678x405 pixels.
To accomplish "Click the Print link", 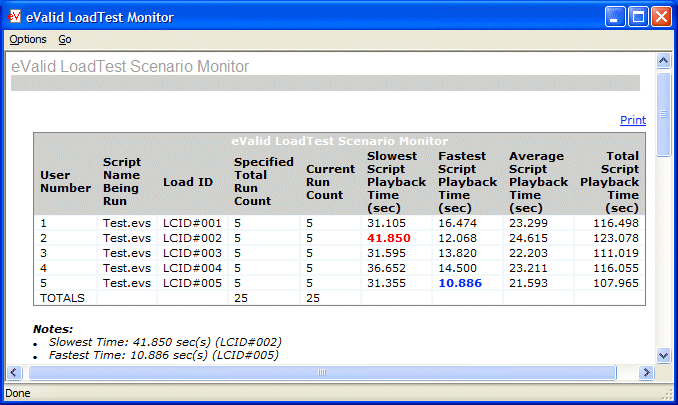I will coord(633,120).
